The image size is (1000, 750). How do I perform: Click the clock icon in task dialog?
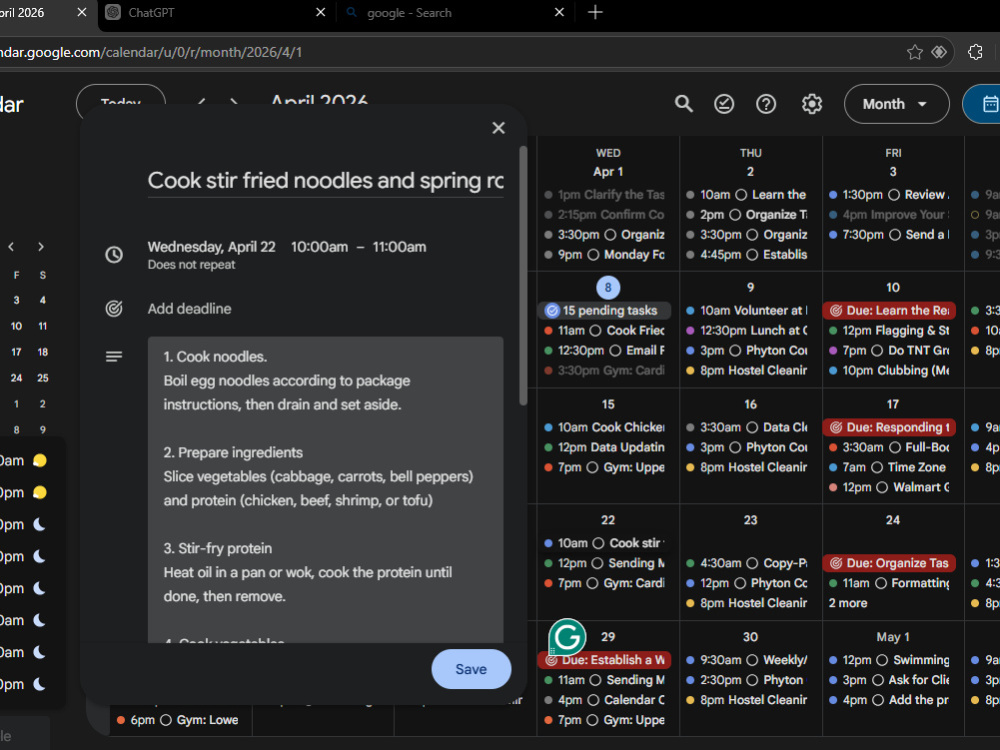(114, 255)
